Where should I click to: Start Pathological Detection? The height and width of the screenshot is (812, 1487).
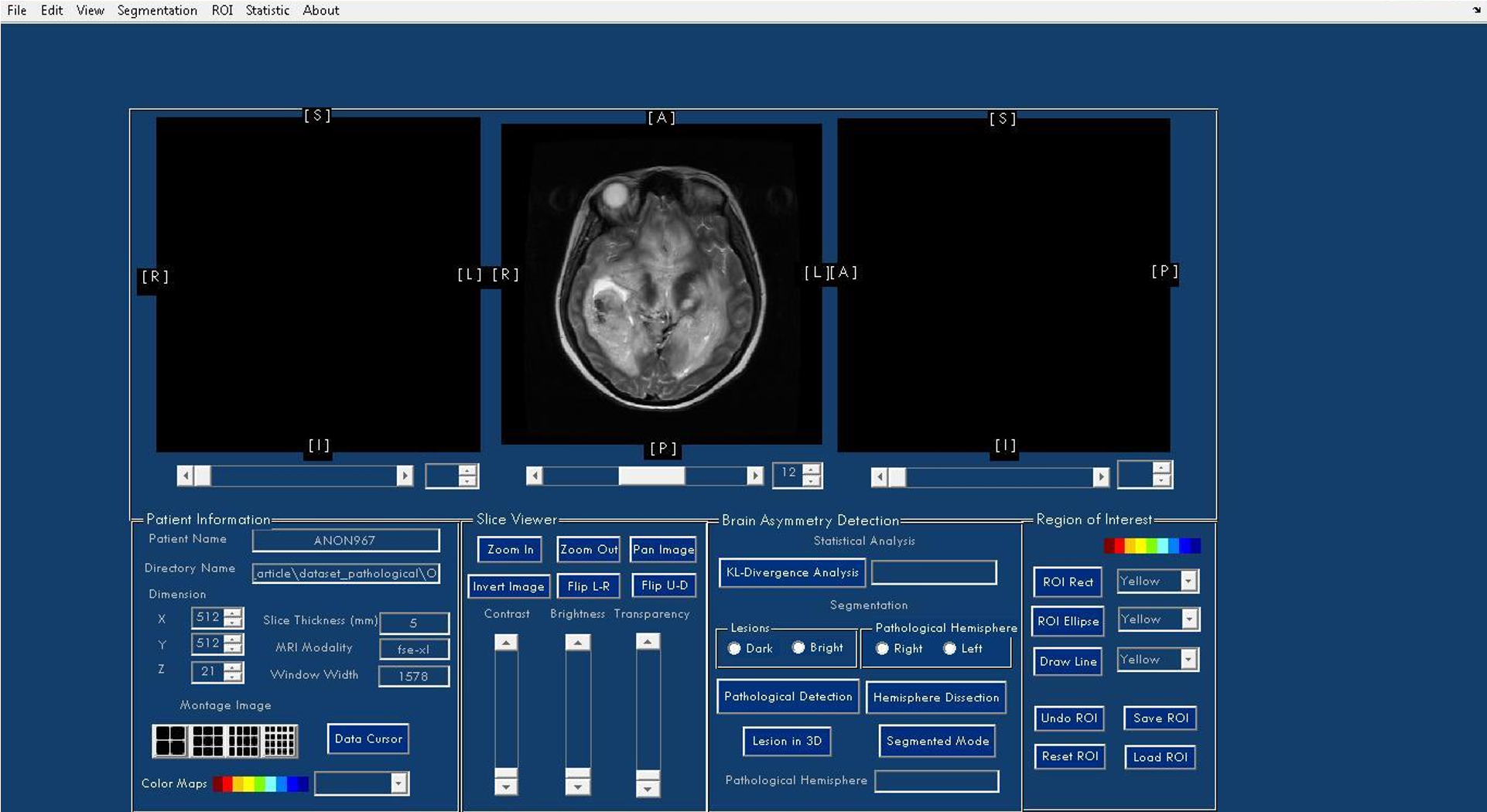[788, 696]
